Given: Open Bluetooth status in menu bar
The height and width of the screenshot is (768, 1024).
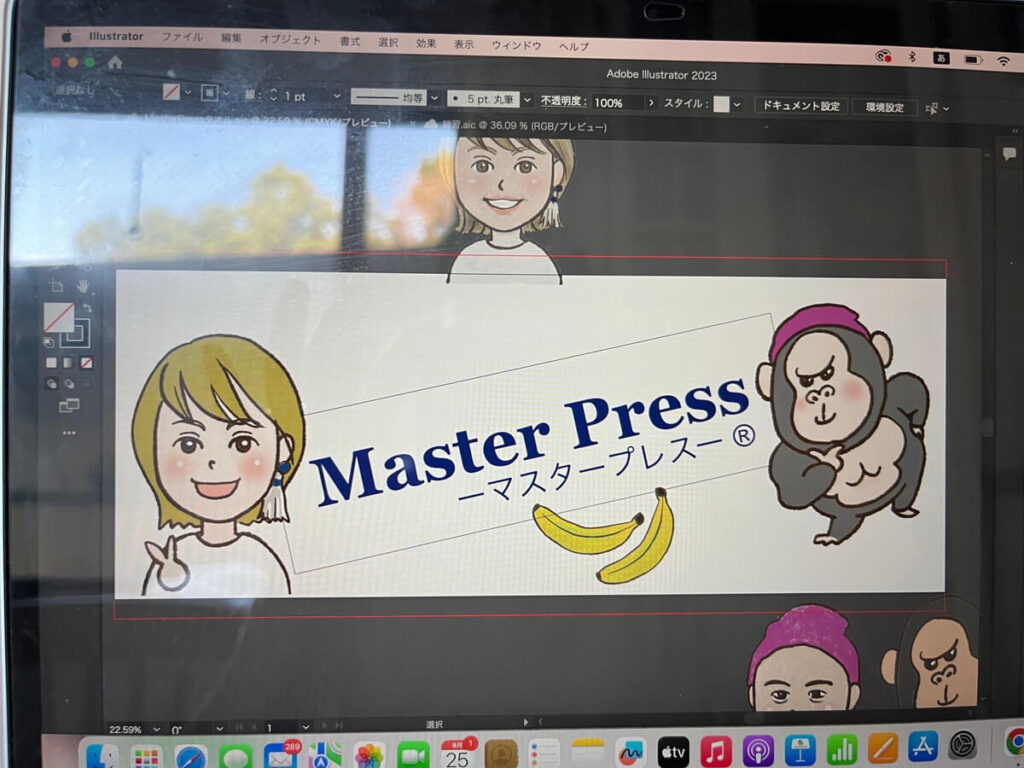Looking at the screenshot, I should coord(912,57).
